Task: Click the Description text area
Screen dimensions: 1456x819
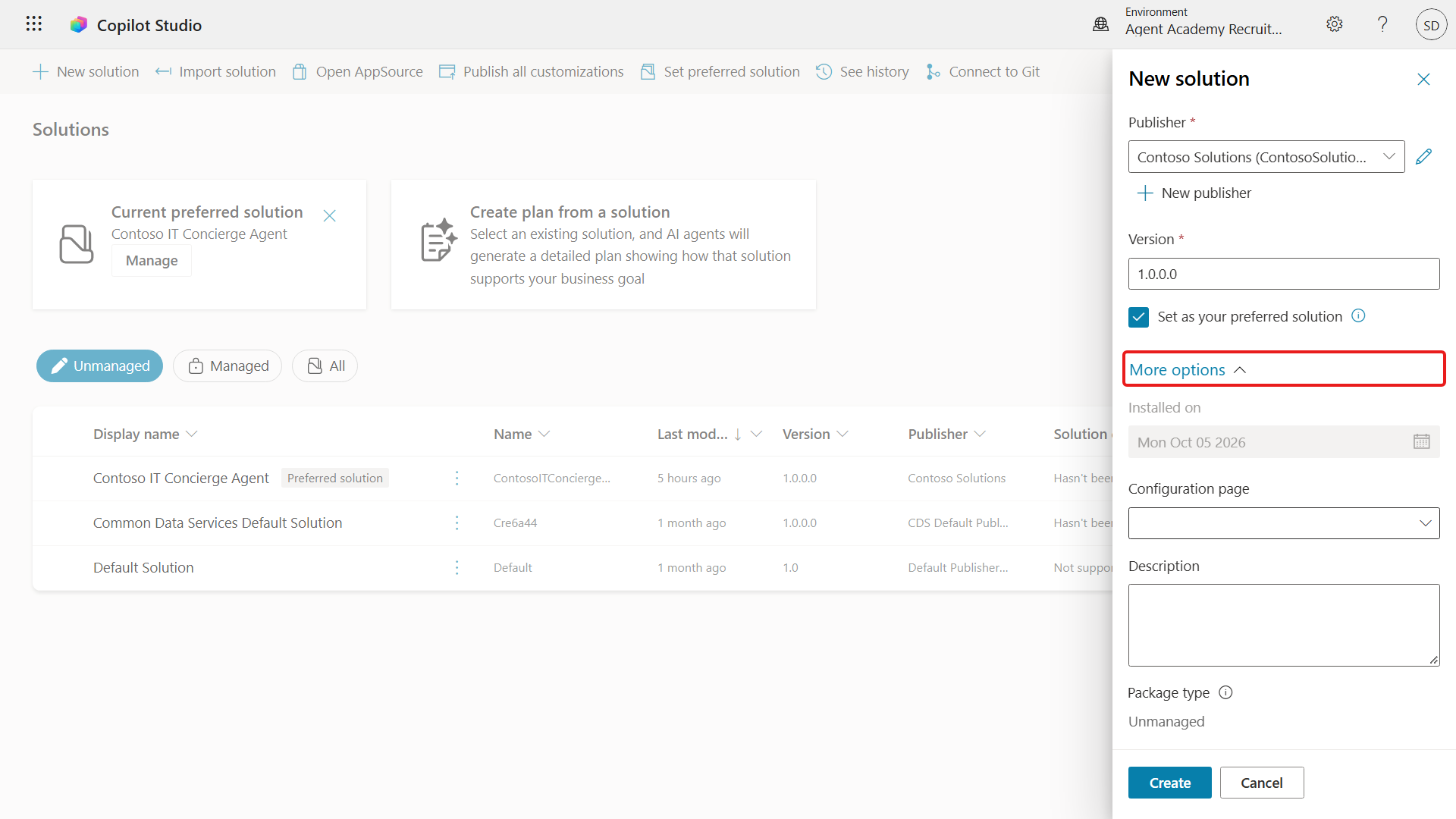Action: pyautogui.click(x=1283, y=625)
